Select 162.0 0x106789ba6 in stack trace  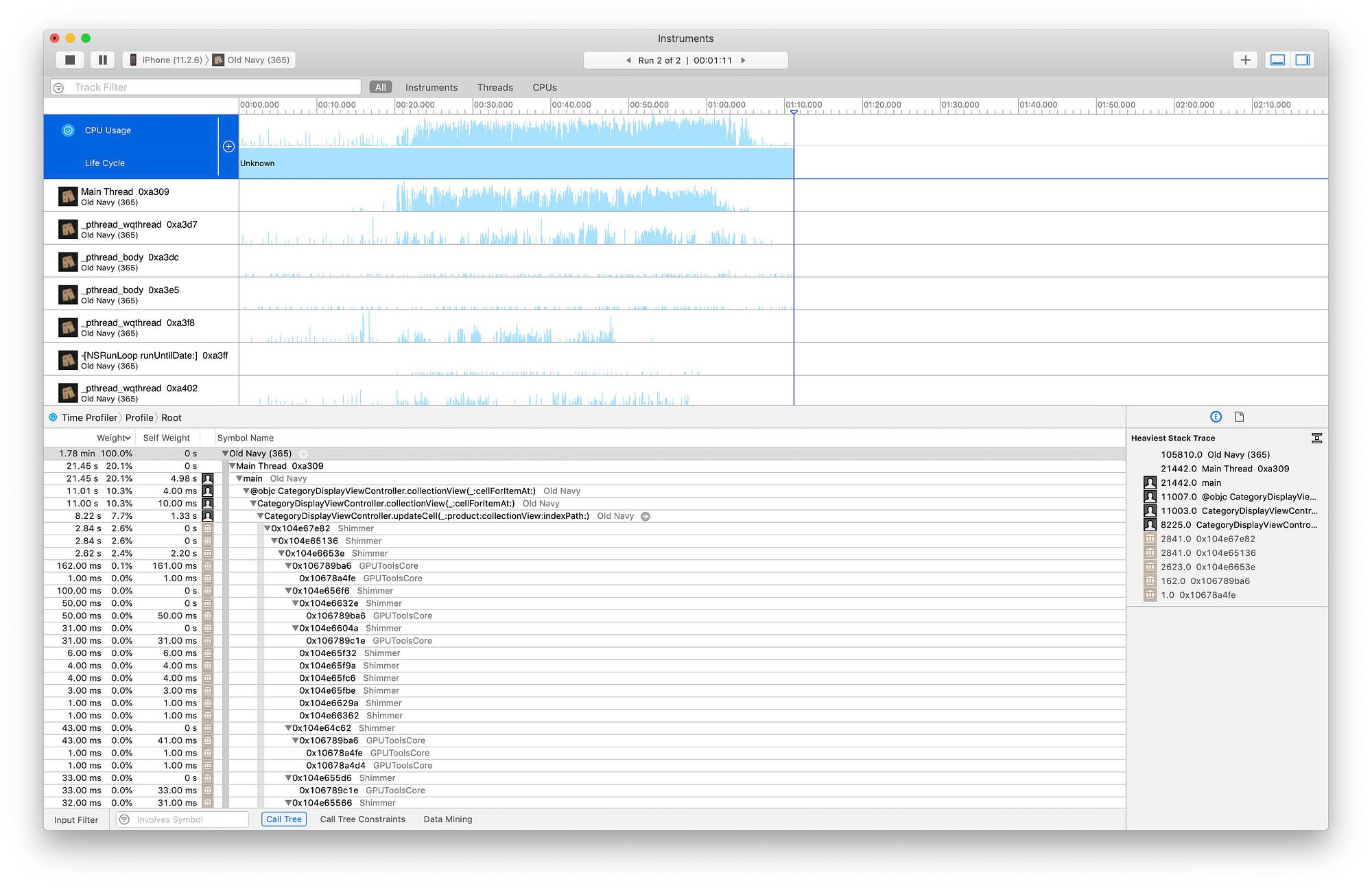click(x=1205, y=581)
